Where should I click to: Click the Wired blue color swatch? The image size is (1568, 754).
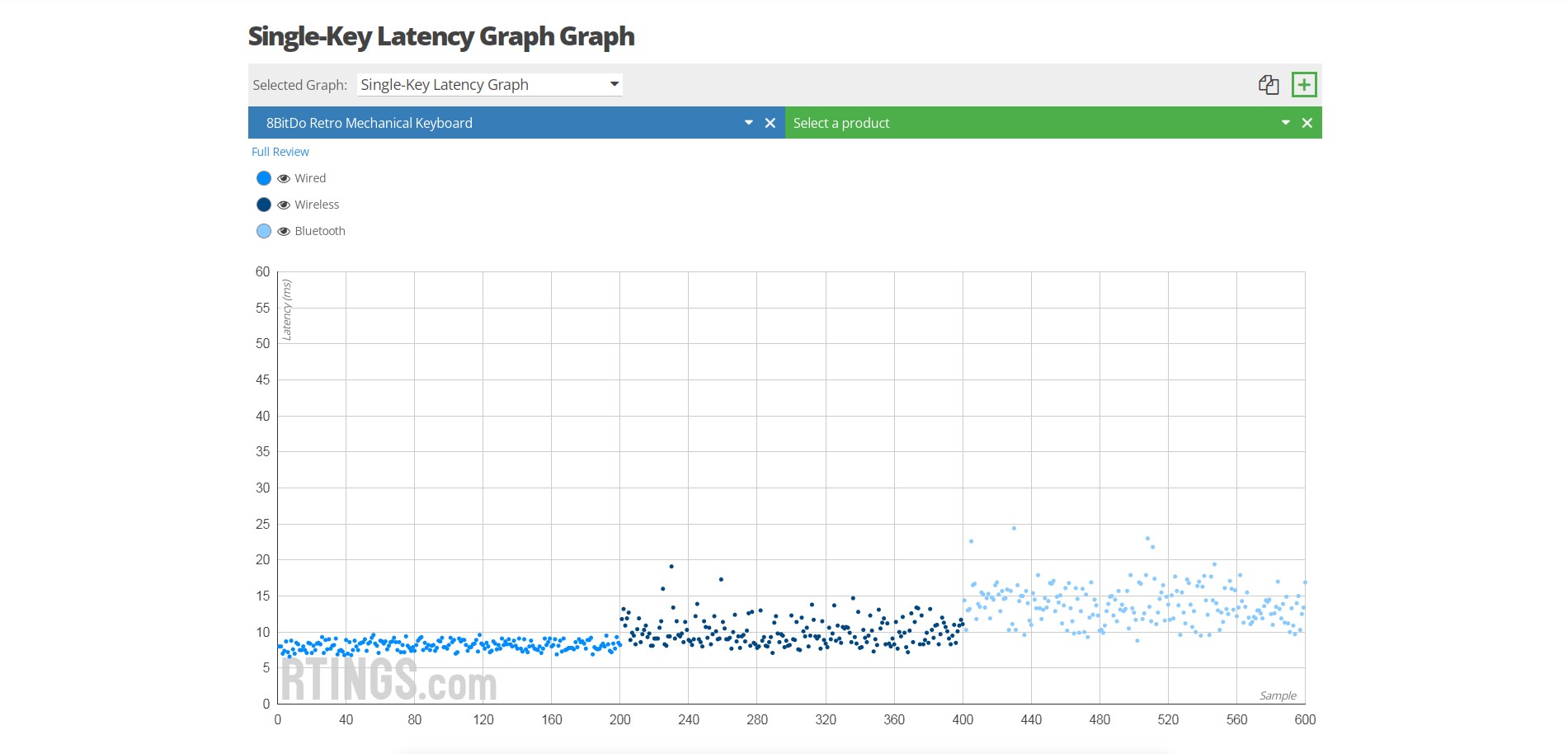pos(264,178)
